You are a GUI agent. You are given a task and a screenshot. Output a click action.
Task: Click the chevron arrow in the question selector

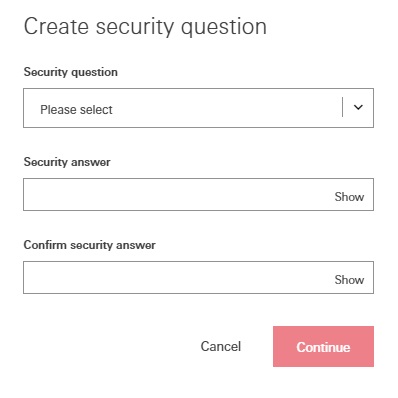pyautogui.click(x=358, y=107)
